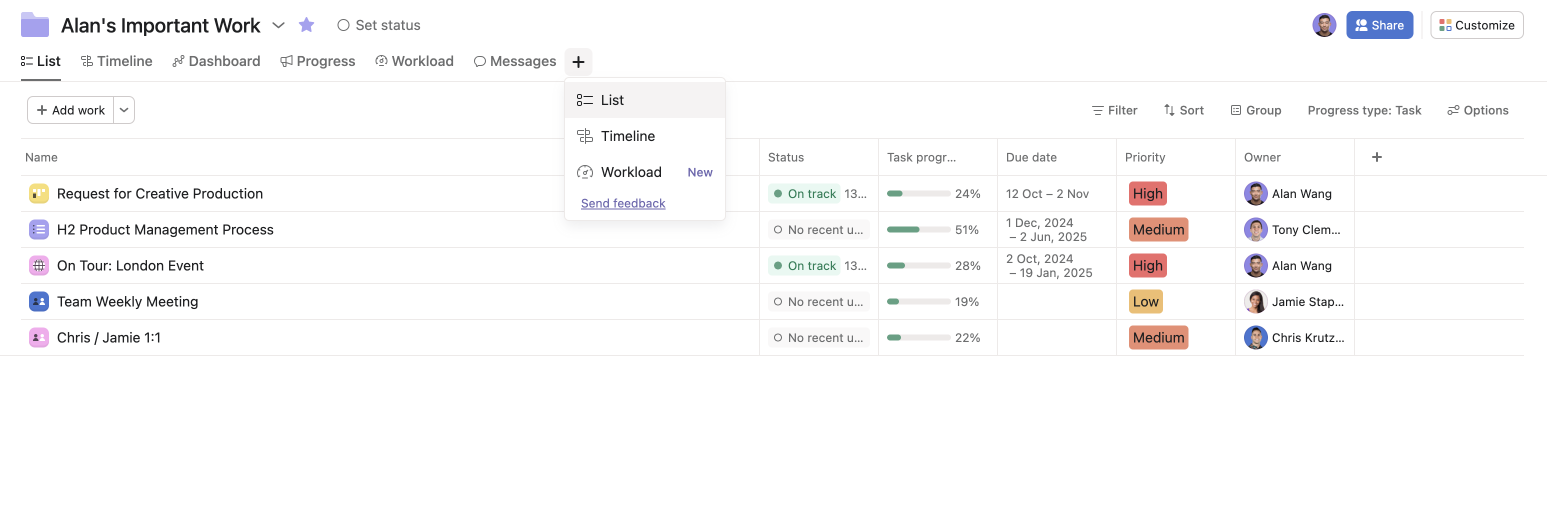Screen dimensions: 1547x530
Task: Open the add tab plus button
Action: 578,62
